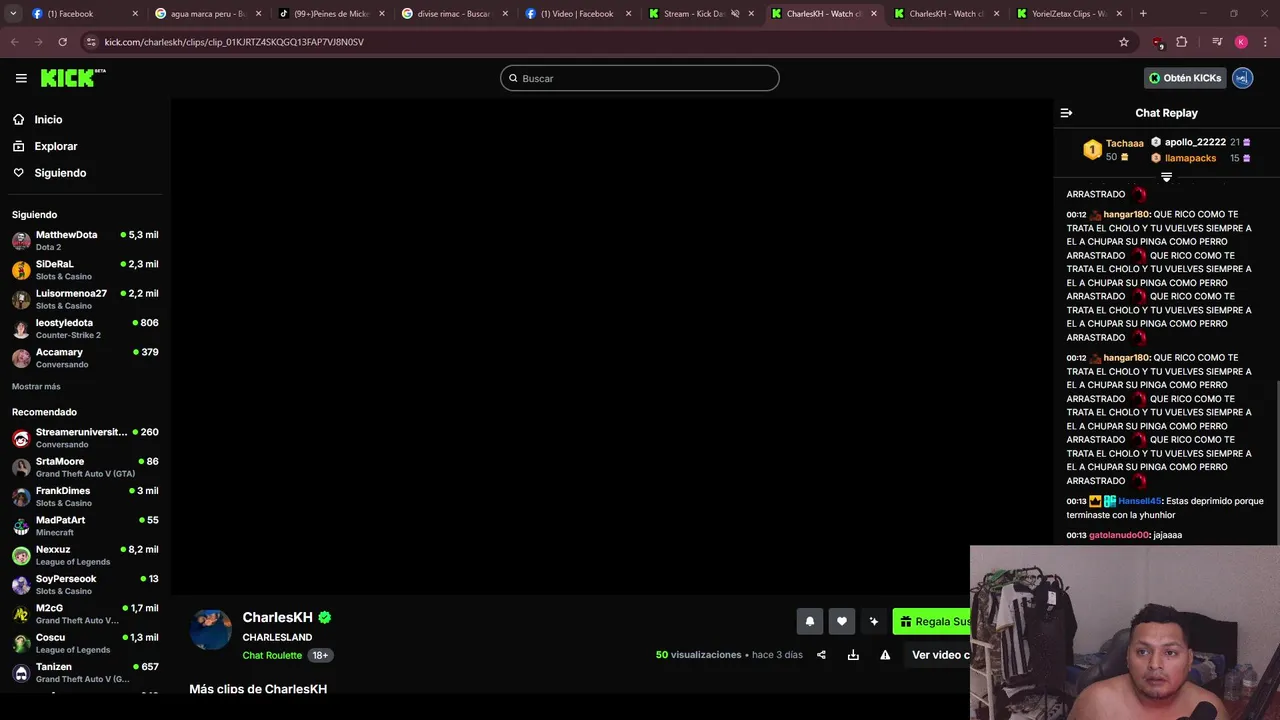Open Luisormenoa27 channel in sidebar
The image size is (1280, 720).
pos(85,299)
